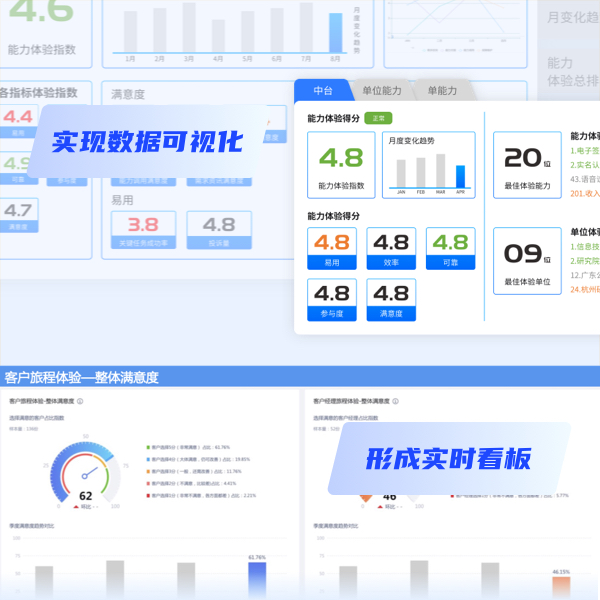
Task: Click the blue bar labeled 61.76%
Action: click(x=257, y=581)
